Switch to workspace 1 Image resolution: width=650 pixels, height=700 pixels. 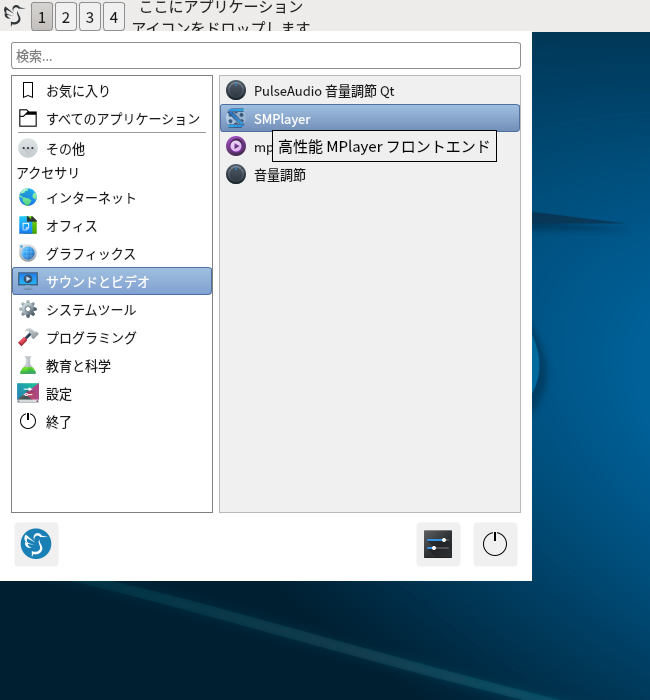[x=42, y=17]
